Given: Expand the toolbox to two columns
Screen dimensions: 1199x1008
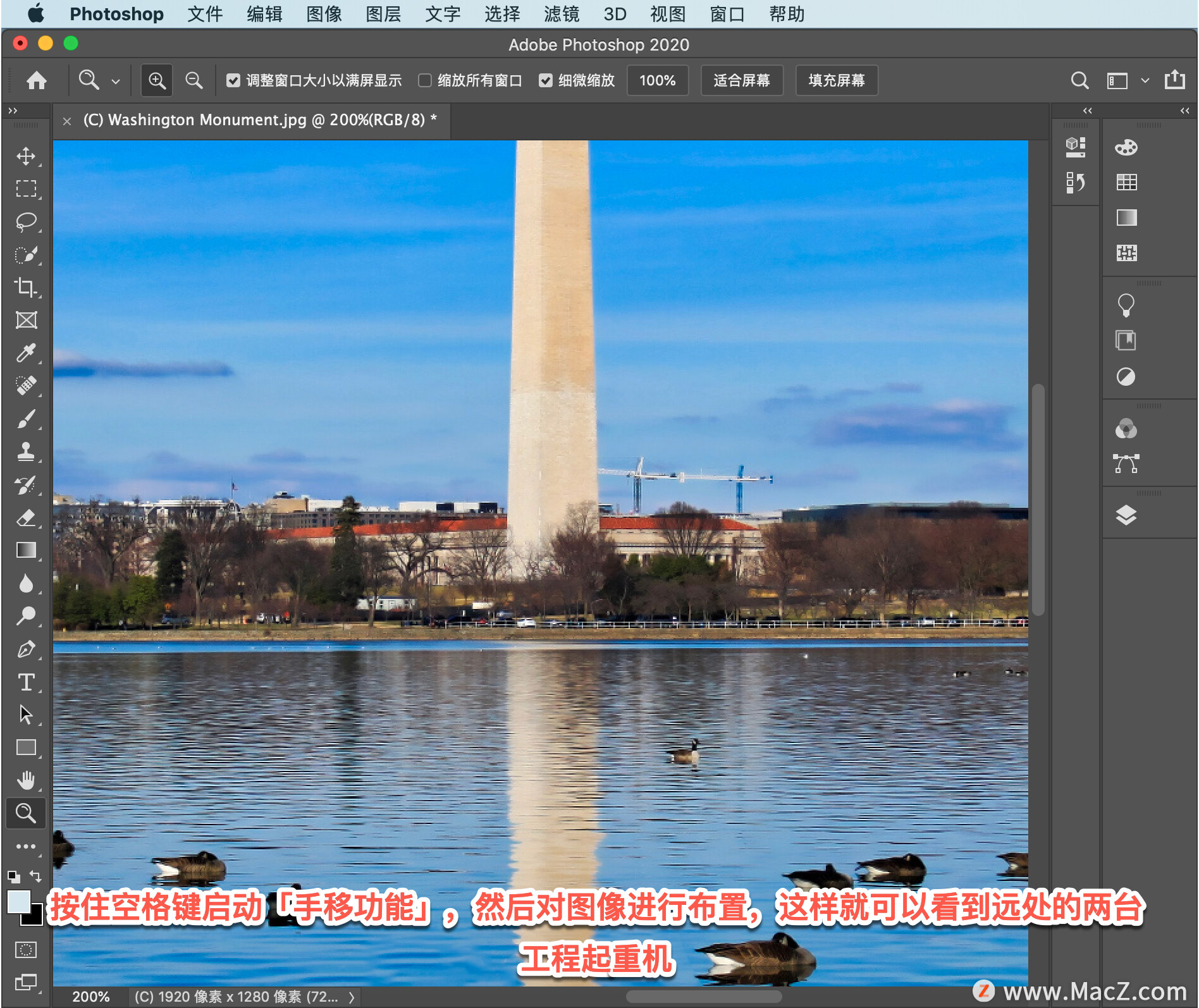Looking at the screenshot, I should pos(13,111).
